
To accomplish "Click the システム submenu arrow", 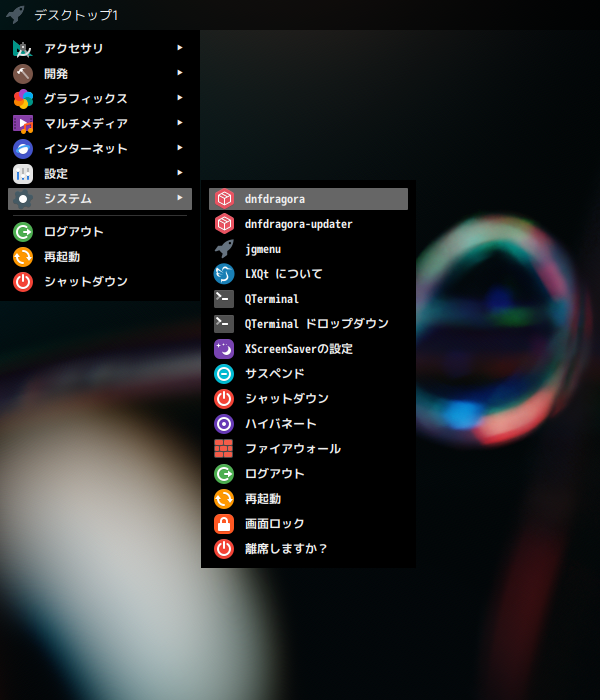I will coord(179,197).
